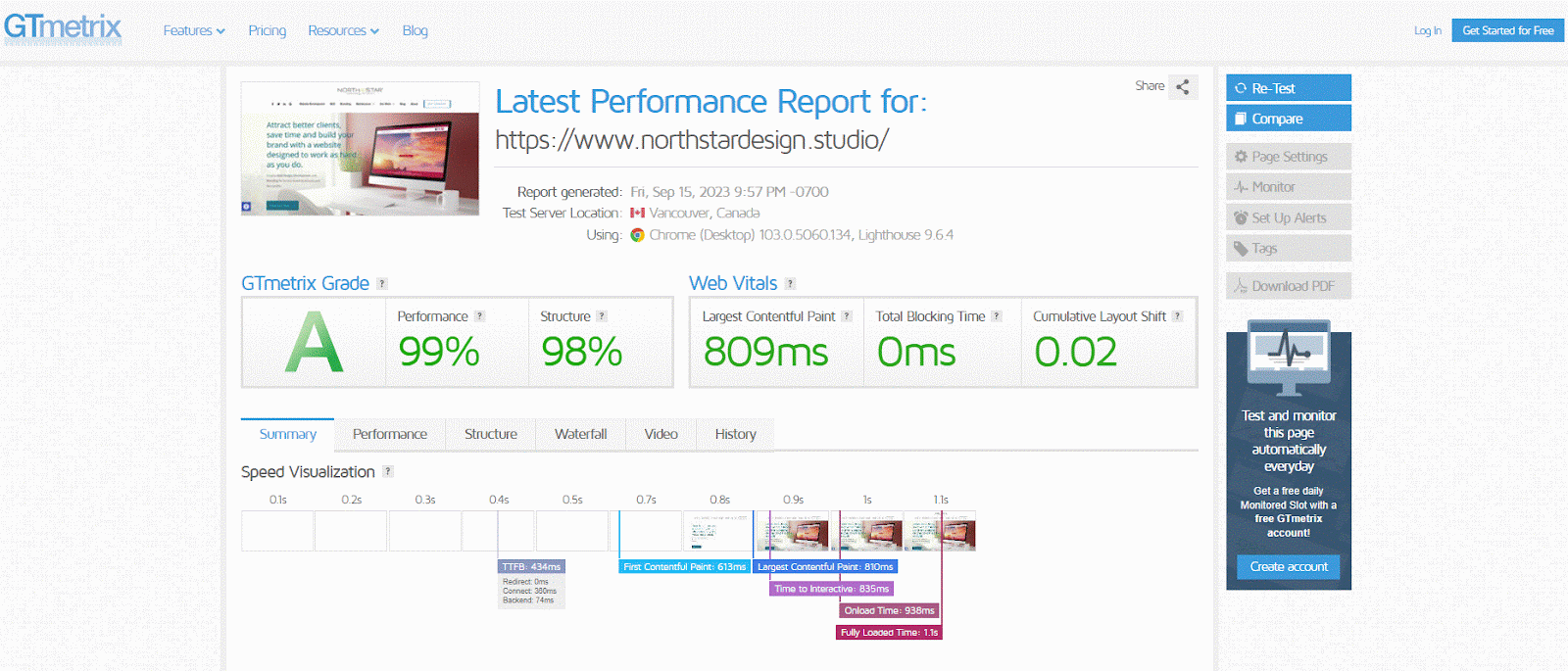Viewport: 1568px width, 671px height.
Task: Open Set Up Alerts
Action: click(x=1289, y=217)
